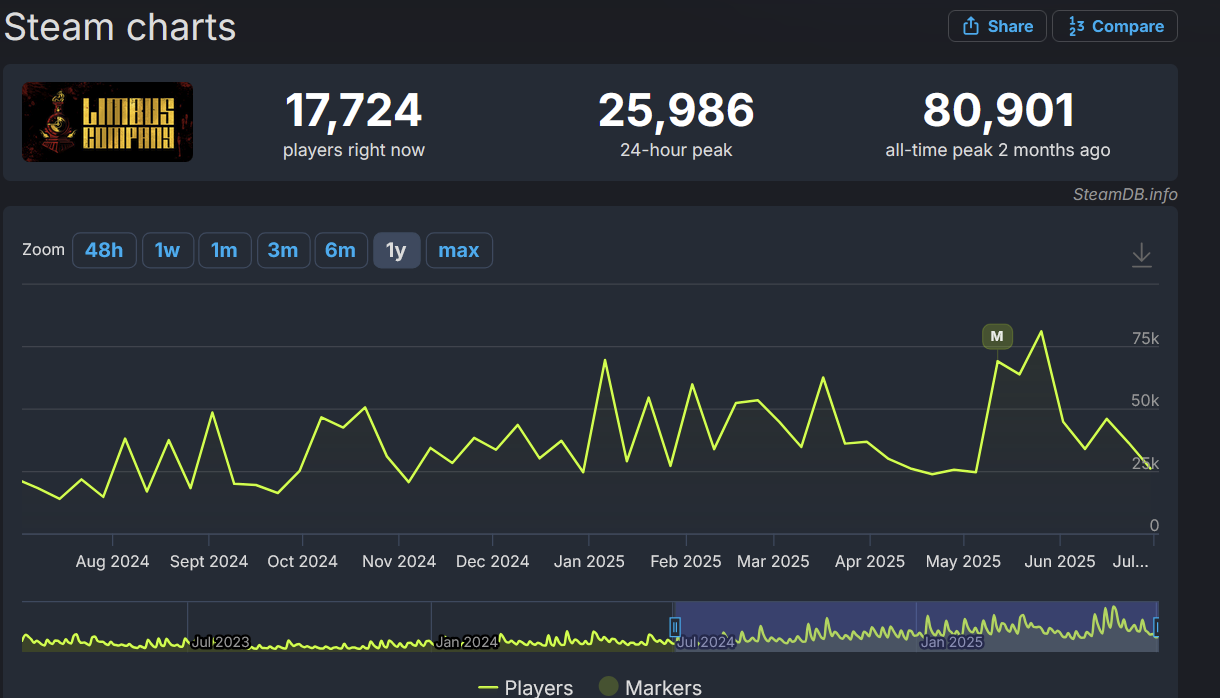Click the Feb 2025 axis label
Screen dimensions: 1220x698
point(686,561)
